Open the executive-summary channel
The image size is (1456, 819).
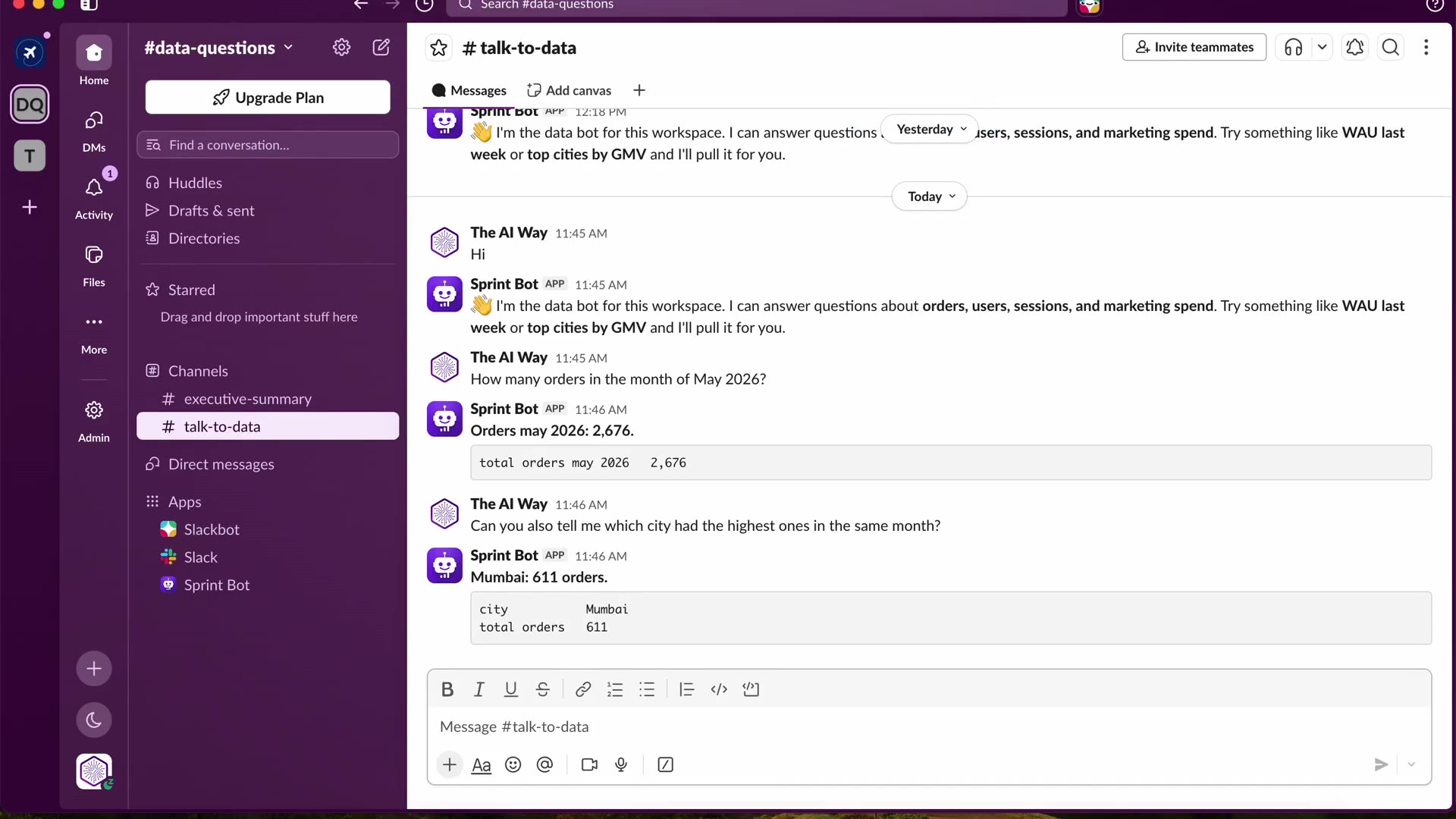268,399
